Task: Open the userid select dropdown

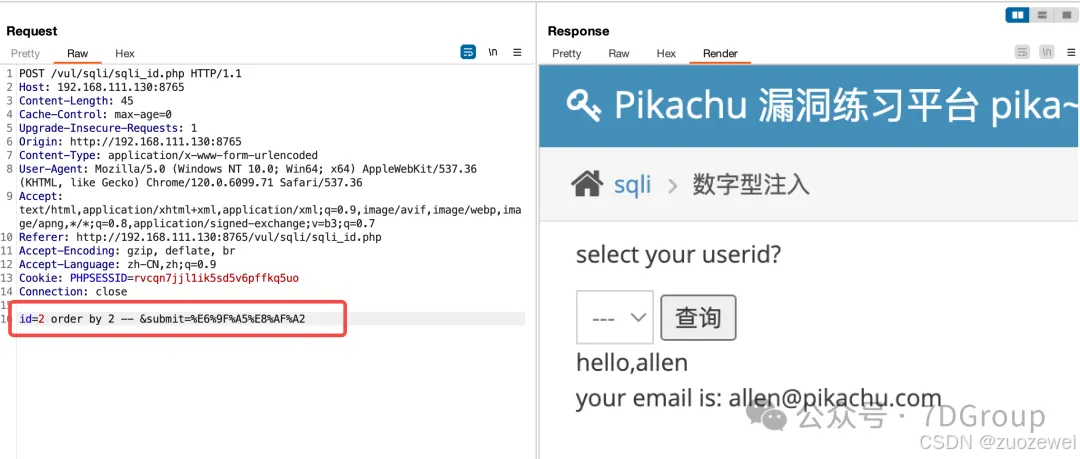Action: click(614, 317)
